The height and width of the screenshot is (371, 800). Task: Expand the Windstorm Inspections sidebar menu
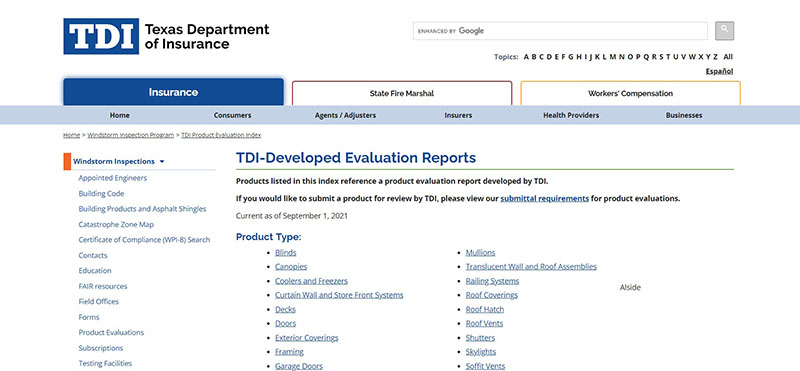(x=118, y=161)
